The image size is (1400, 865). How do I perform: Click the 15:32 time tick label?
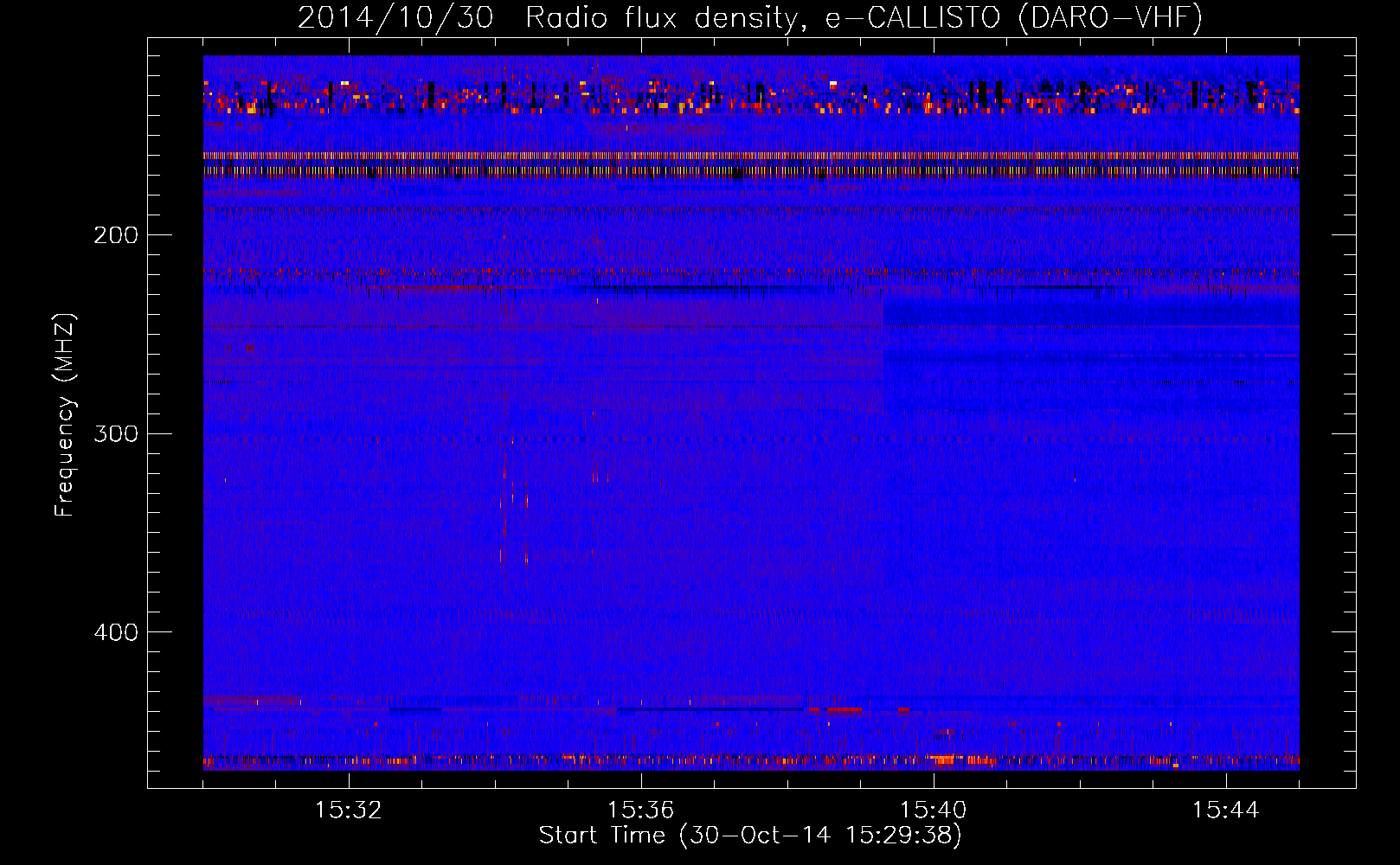[x=349, y=811]
